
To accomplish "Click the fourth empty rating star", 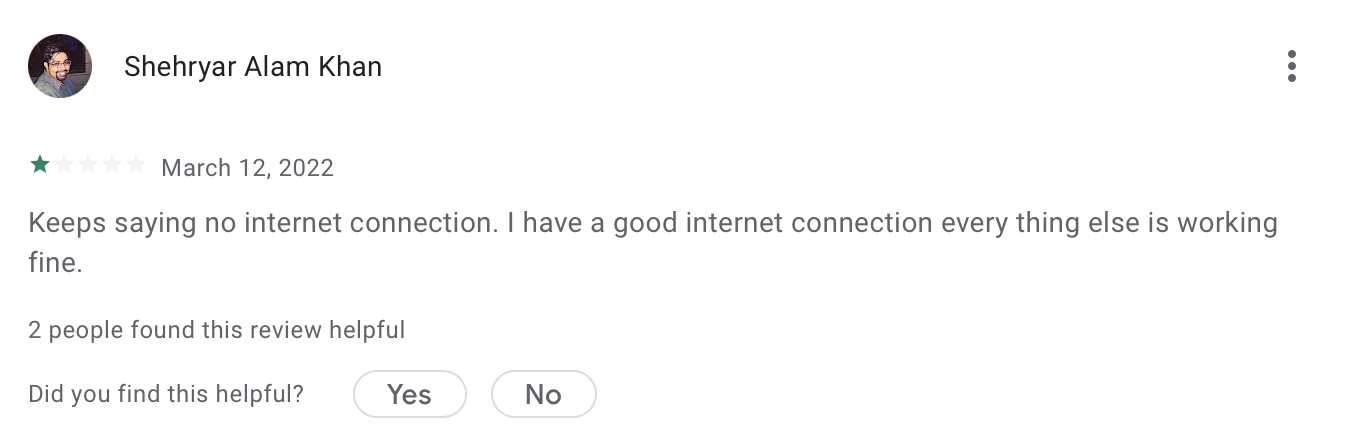I will 112,165.
